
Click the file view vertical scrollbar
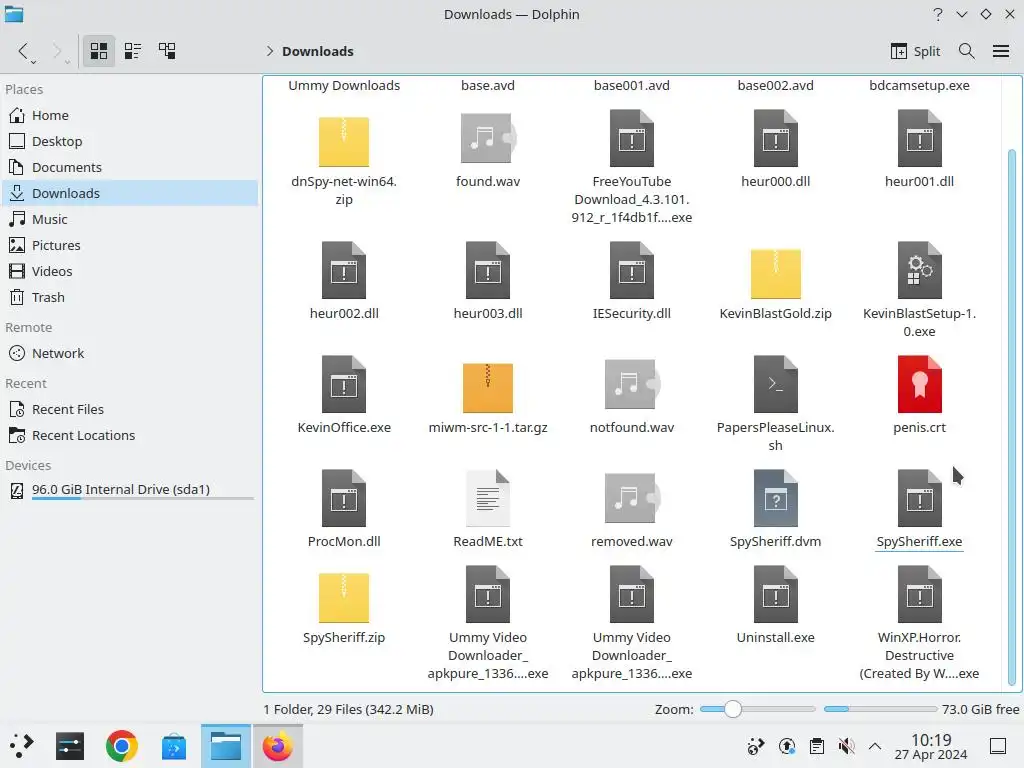click(1012, 418)
